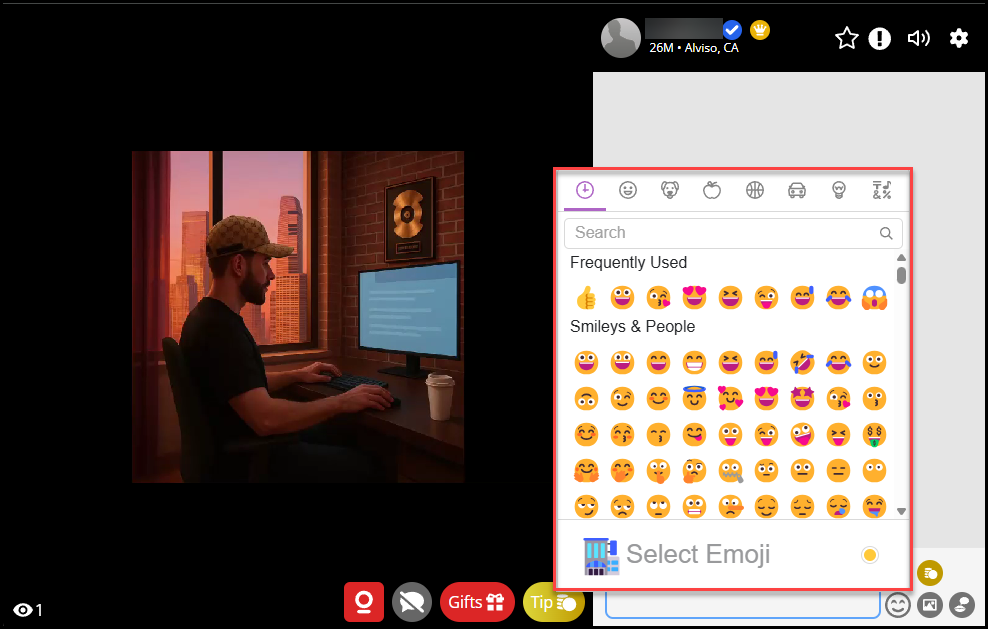
Task: Insert the hugging face emoji
Action: (586, 471)
